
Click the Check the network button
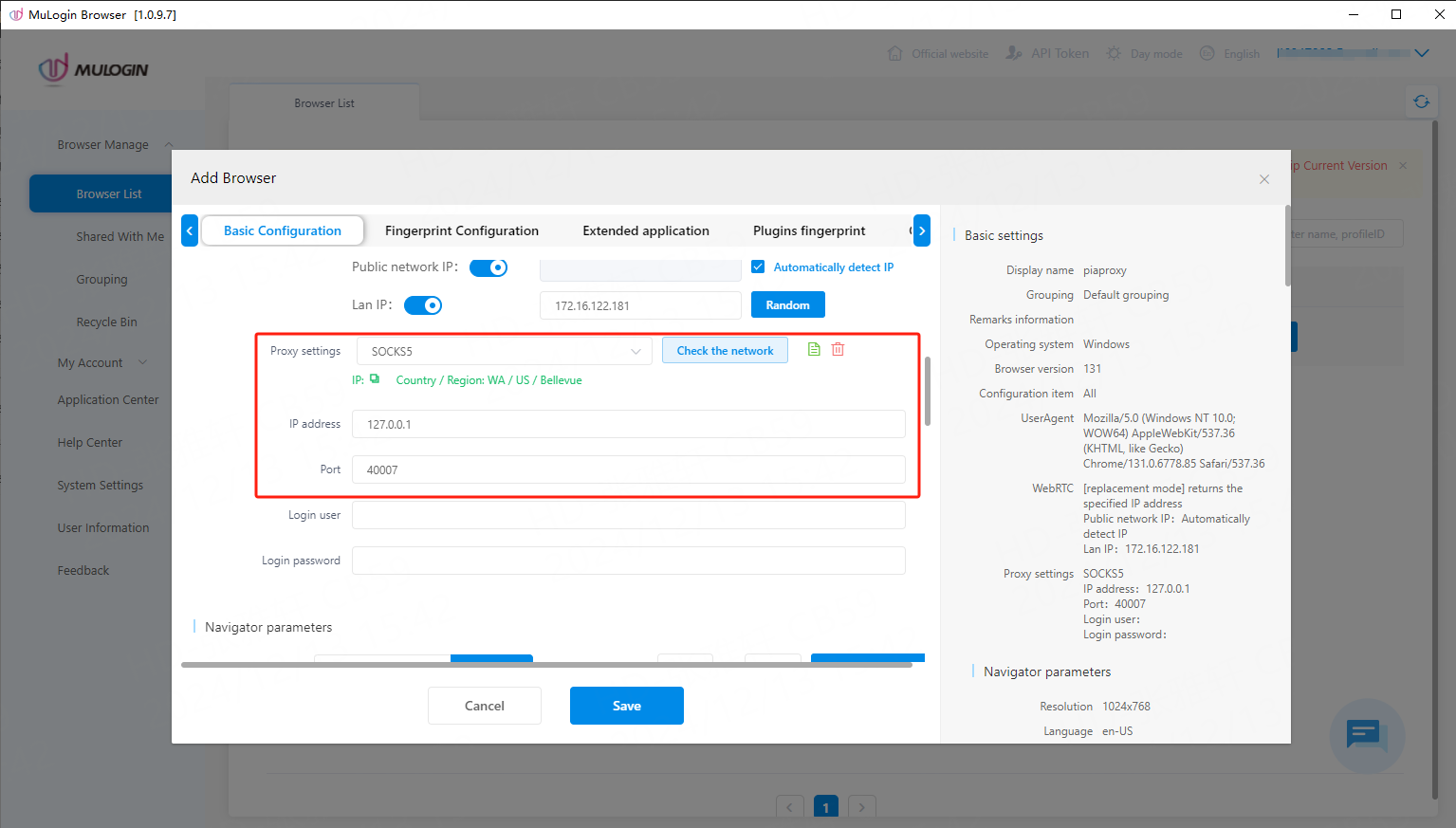coord(725,351)
